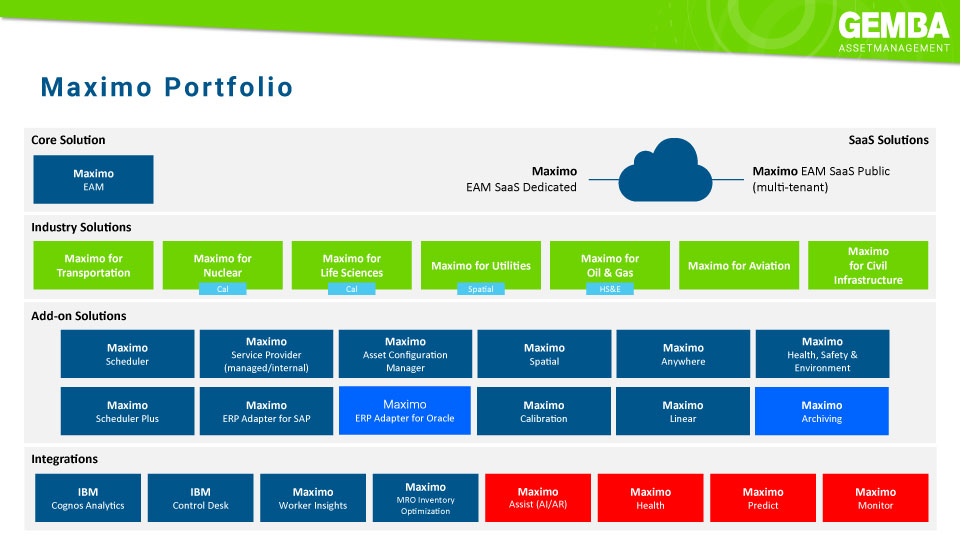
Task: Select the Spatial tag under Maximo for Utilities
Action: [481, 289]
